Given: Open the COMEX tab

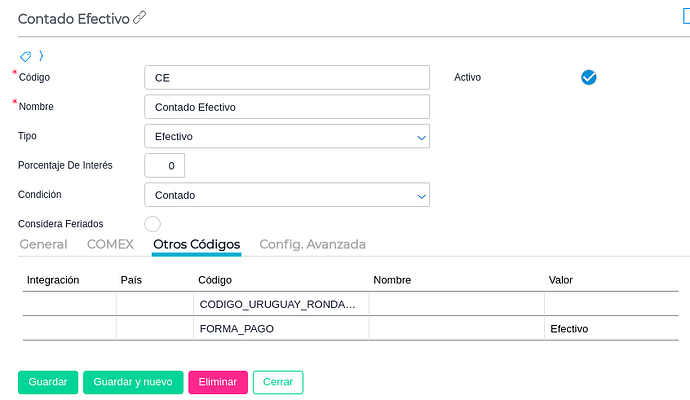Looking at the screenshot, I should pyautogui.click(x=110, y=244).
